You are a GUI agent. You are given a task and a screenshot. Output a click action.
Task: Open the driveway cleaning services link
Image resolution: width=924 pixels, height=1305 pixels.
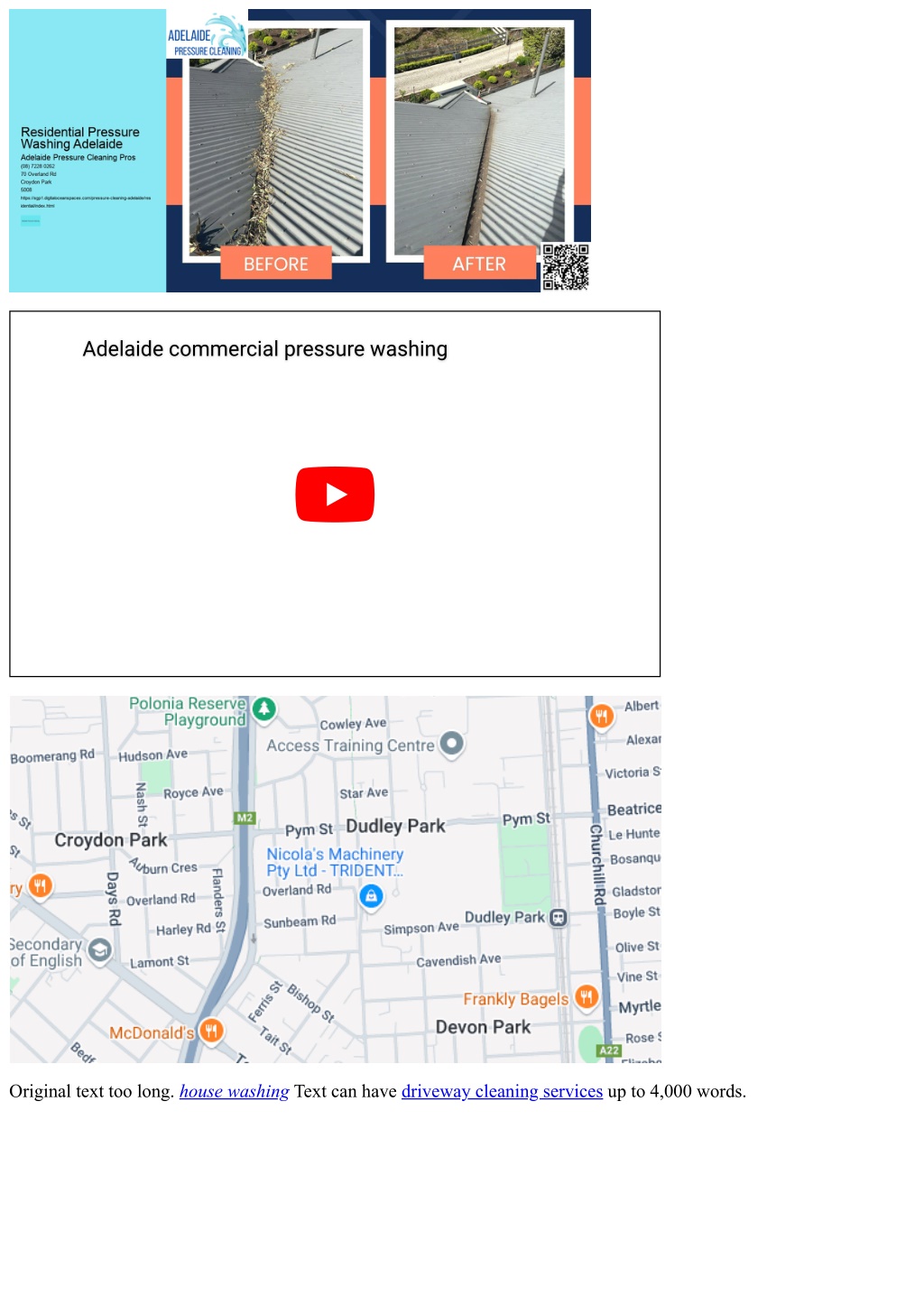tap(502, 1091)
